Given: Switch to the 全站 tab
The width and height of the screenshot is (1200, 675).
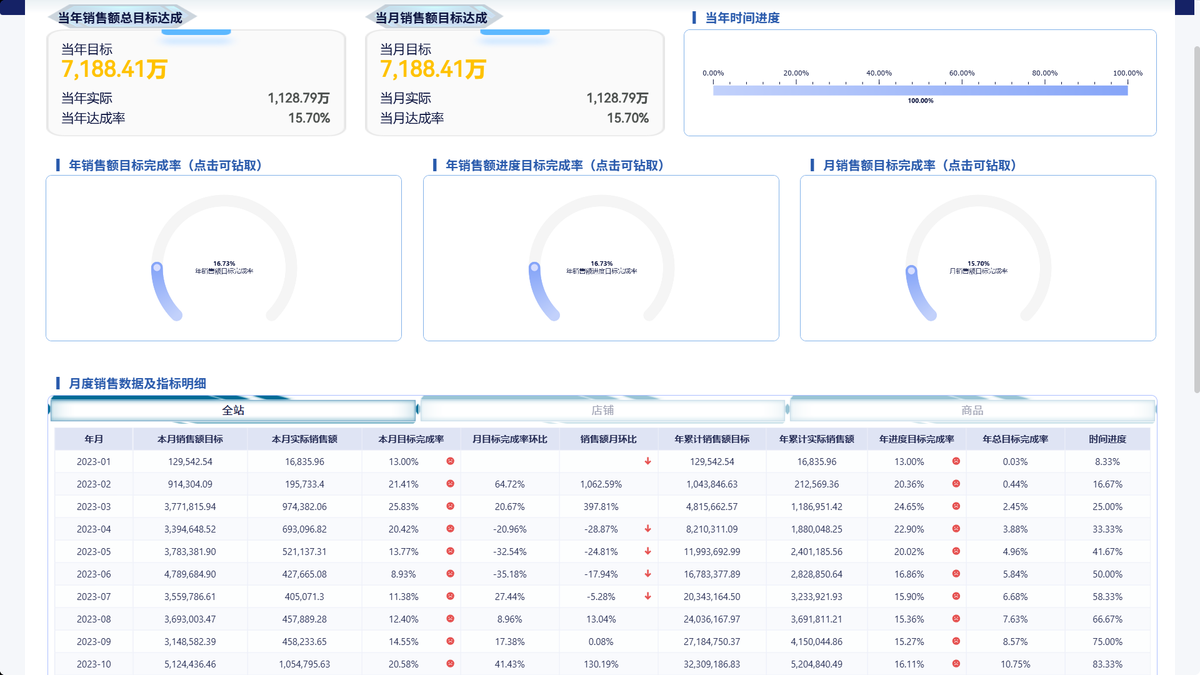Looking at the screenshot, I should 233,411.
